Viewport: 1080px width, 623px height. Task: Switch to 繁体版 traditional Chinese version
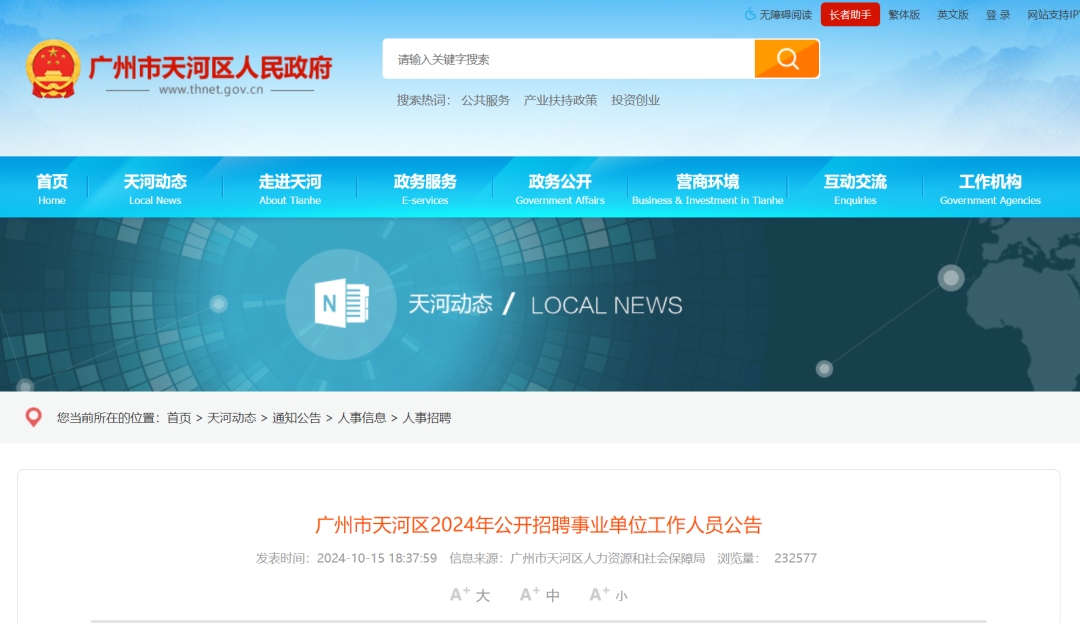tap(904, 15)
